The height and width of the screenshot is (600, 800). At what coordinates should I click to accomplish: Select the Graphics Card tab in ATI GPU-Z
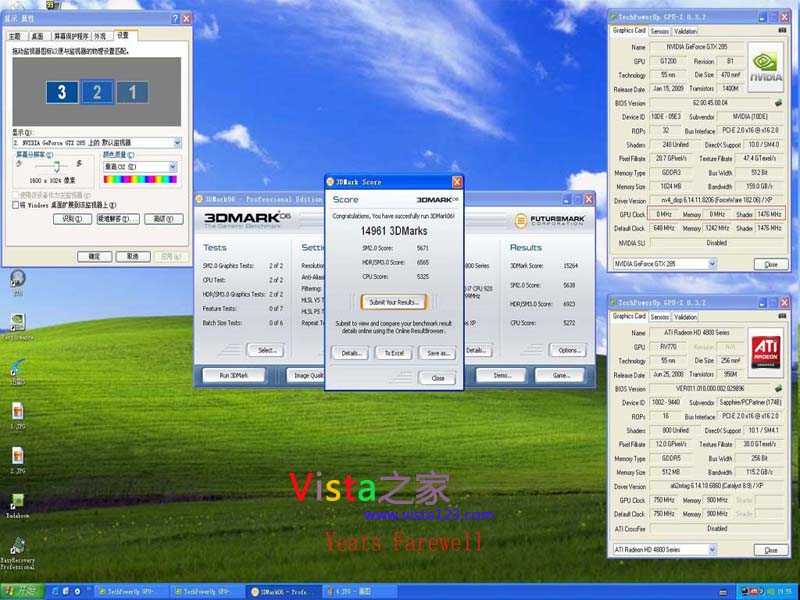coord(629,316)
